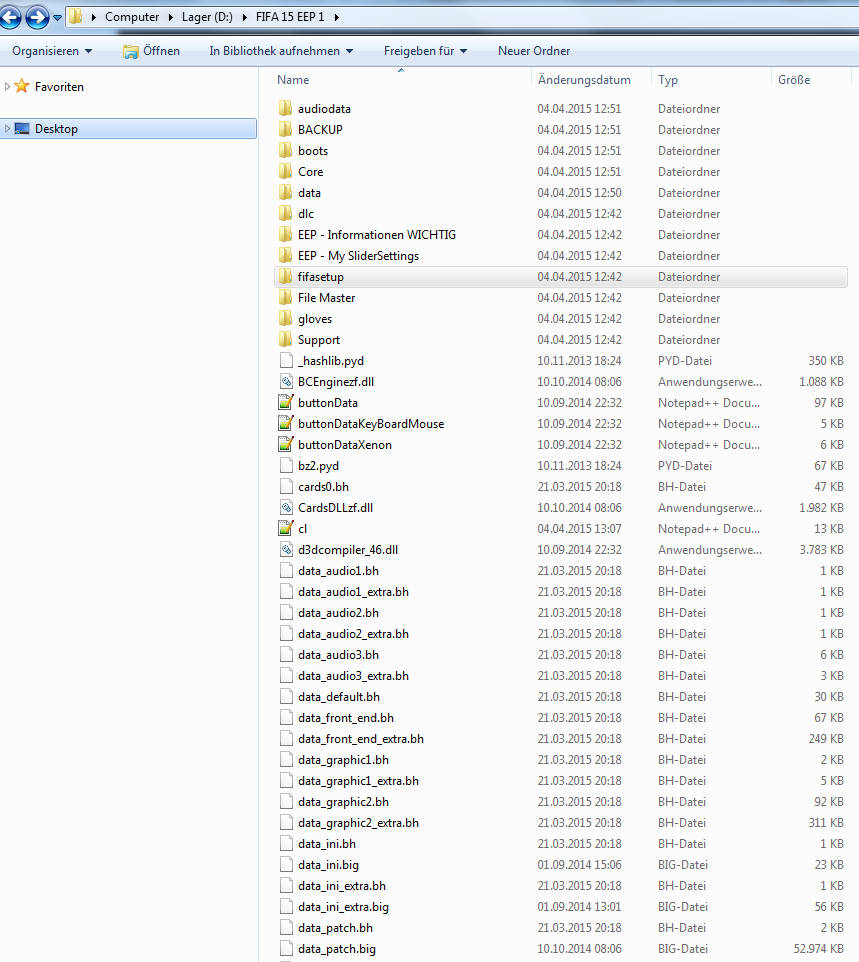Open the Organisieren menu
The height and width of the screenshot is (962, 859).
click(x=52, y=51)
